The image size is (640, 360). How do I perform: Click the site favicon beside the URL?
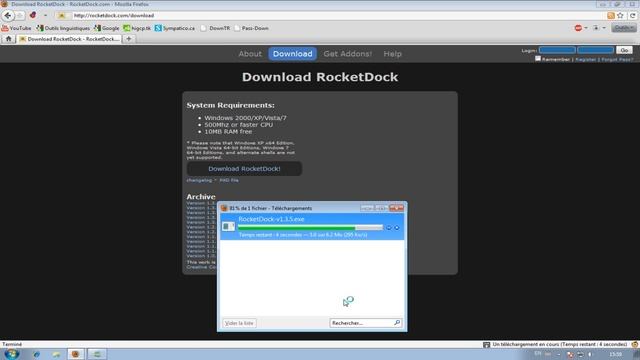(62, 16)
